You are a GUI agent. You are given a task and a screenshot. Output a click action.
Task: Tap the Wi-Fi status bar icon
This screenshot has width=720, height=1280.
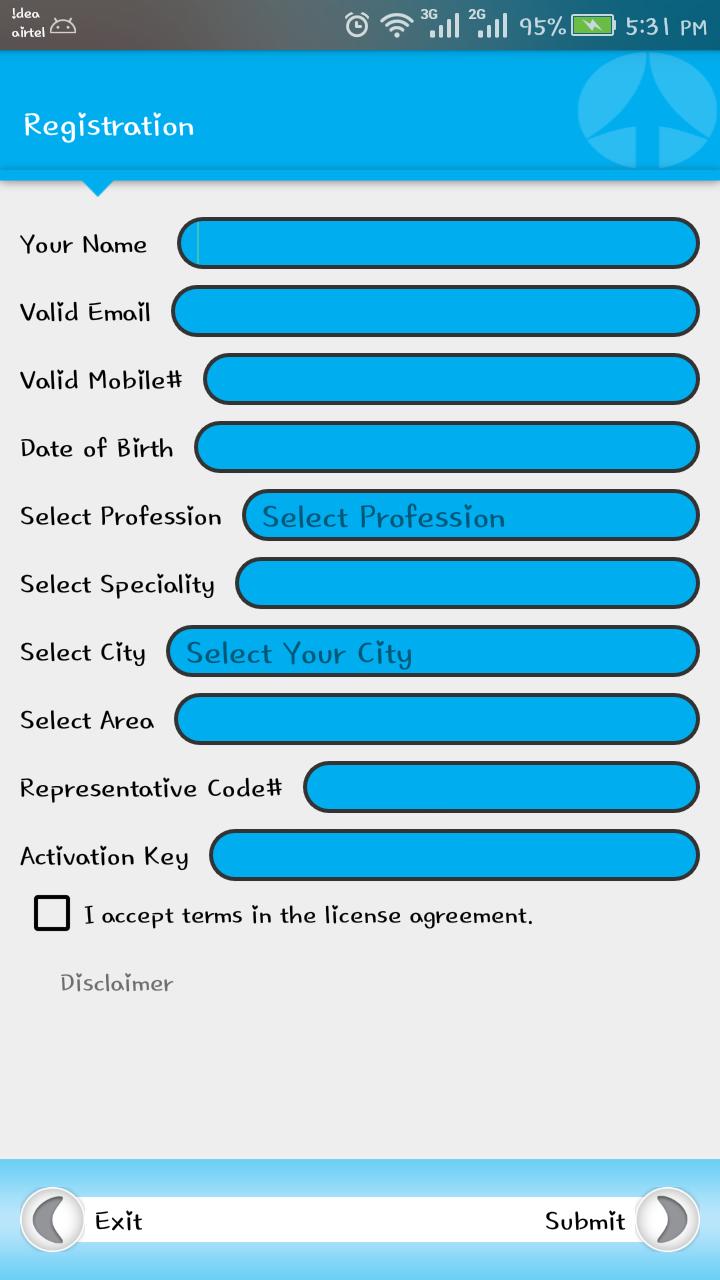pos(396,26)
